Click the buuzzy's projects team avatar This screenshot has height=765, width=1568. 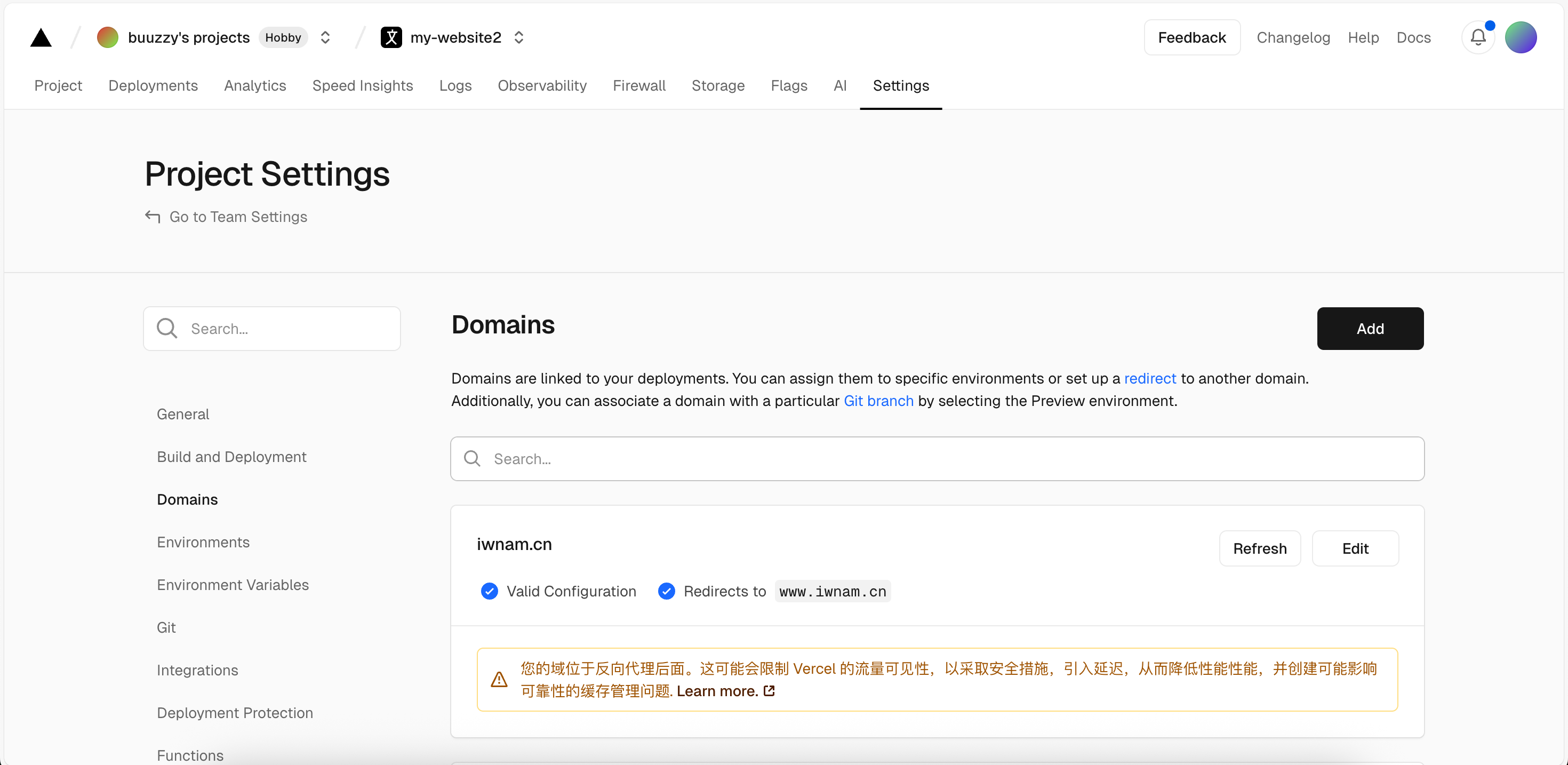point(108,38)
